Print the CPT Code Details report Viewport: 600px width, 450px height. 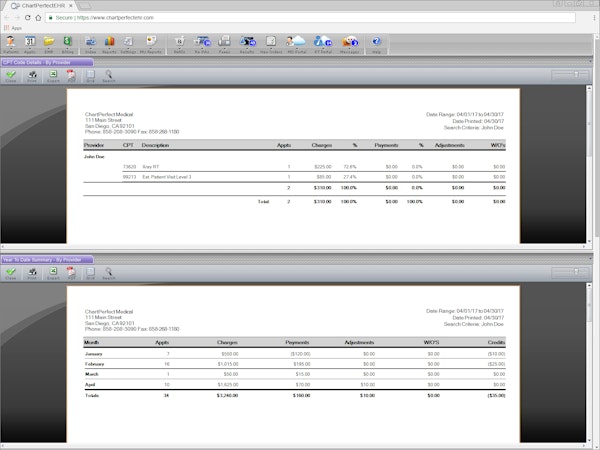point(31,76)
